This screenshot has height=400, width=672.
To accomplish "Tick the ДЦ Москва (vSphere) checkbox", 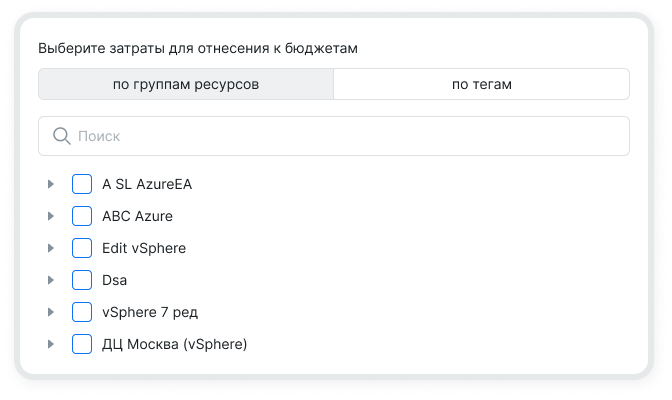I will click(82, 344).
